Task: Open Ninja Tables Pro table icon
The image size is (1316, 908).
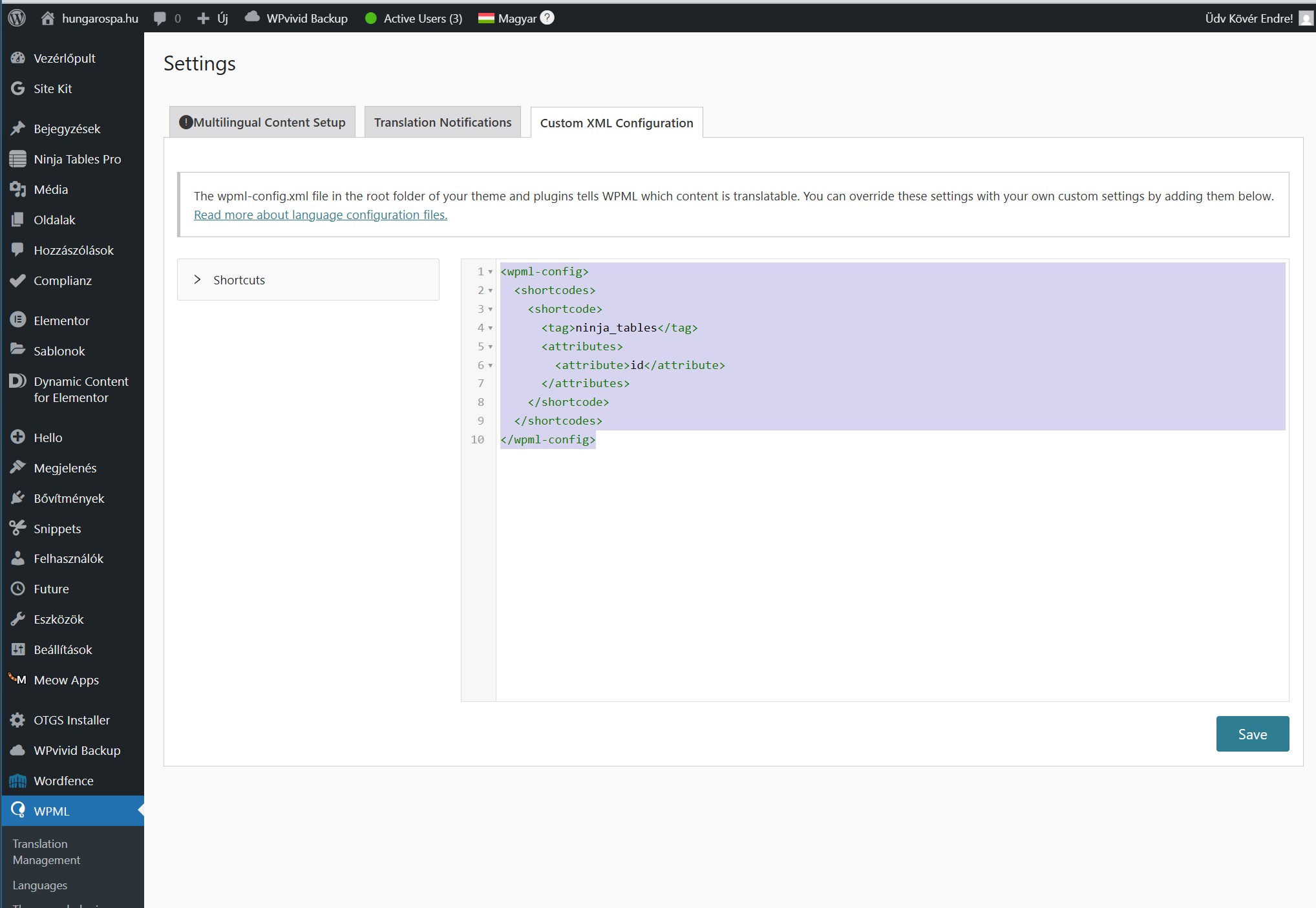Action: (x=18, y=159)
